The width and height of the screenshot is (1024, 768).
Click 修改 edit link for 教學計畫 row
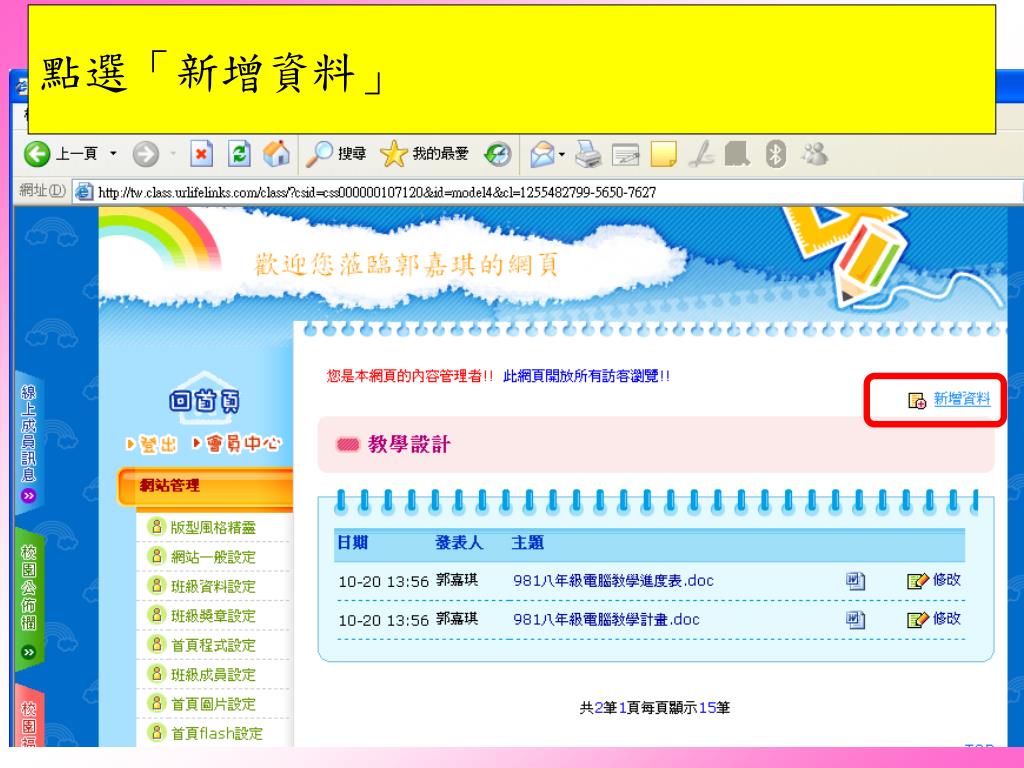(x=946, y=618)
